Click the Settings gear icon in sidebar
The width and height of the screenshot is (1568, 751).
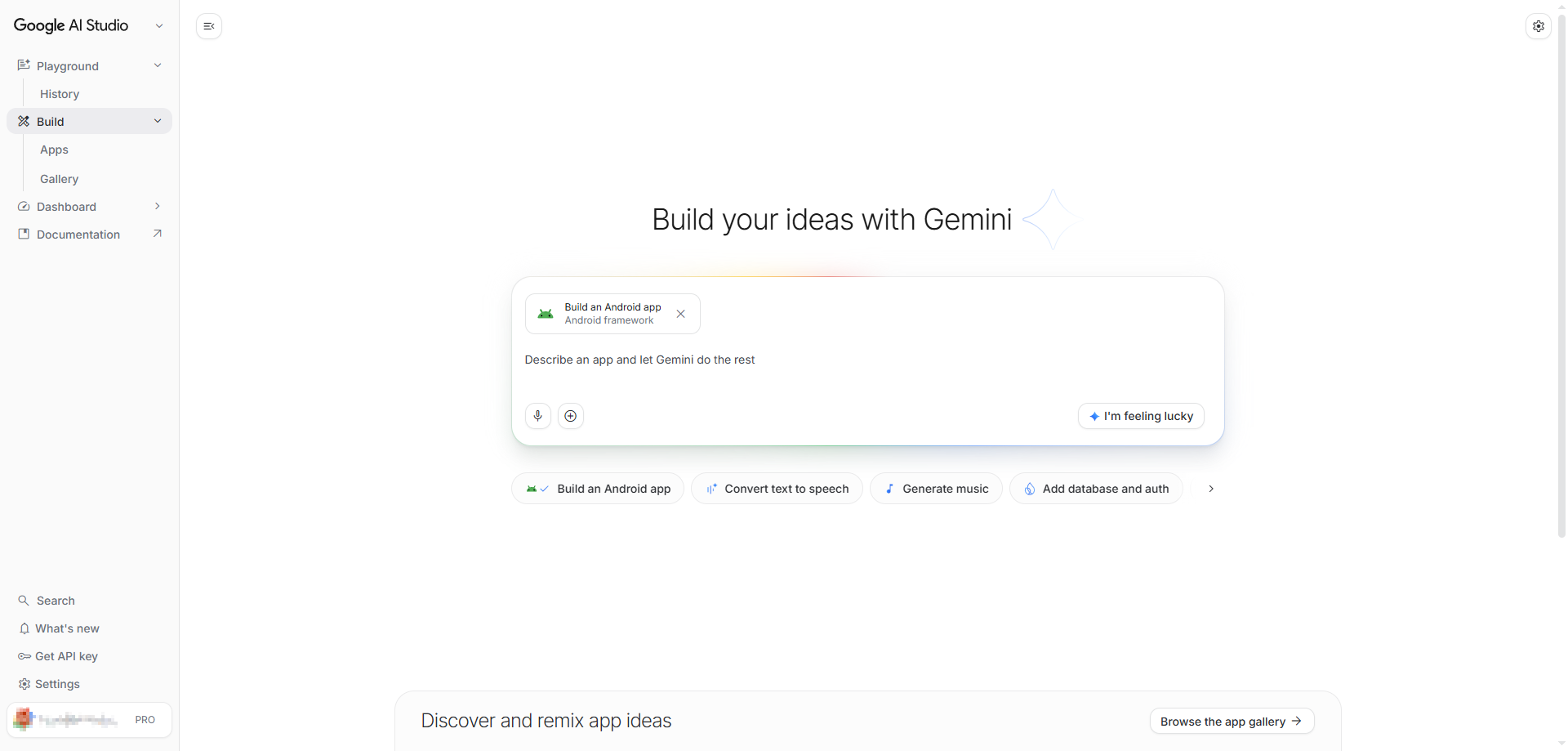[24, 684]
